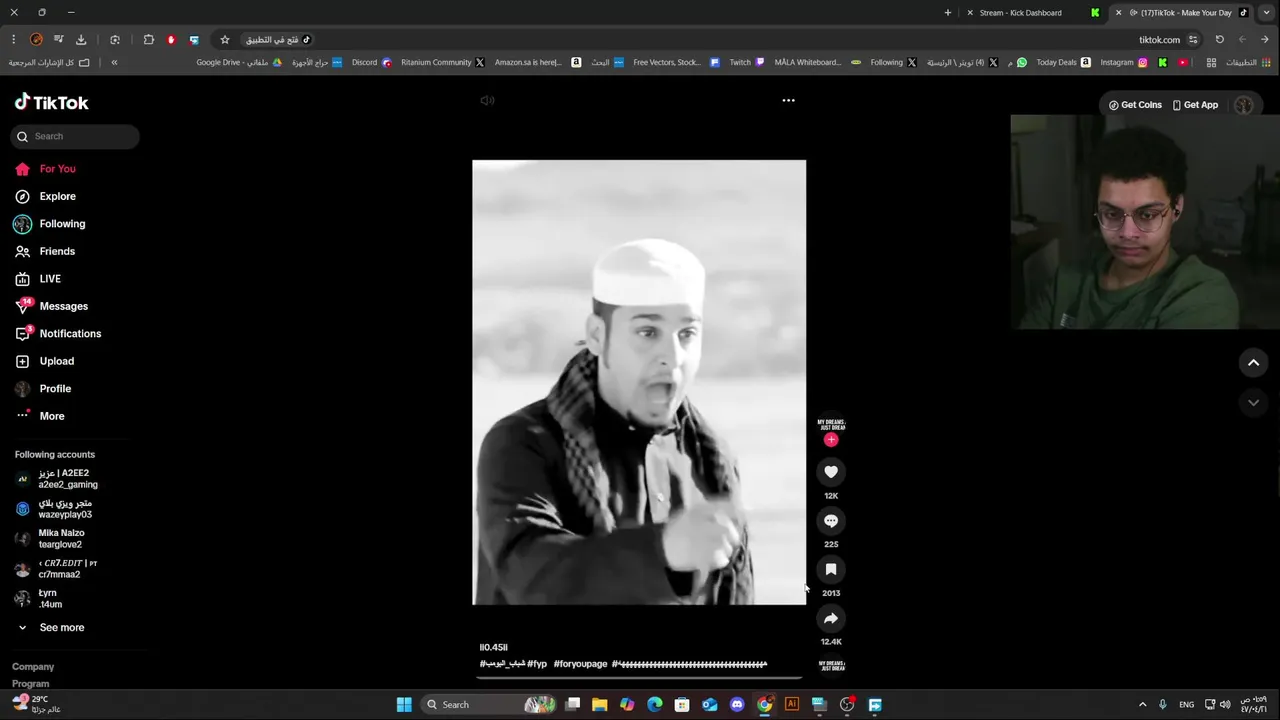Screen dimensions: 1280x720
Task: Expand See more following accounts
Action: coord(52,628)
